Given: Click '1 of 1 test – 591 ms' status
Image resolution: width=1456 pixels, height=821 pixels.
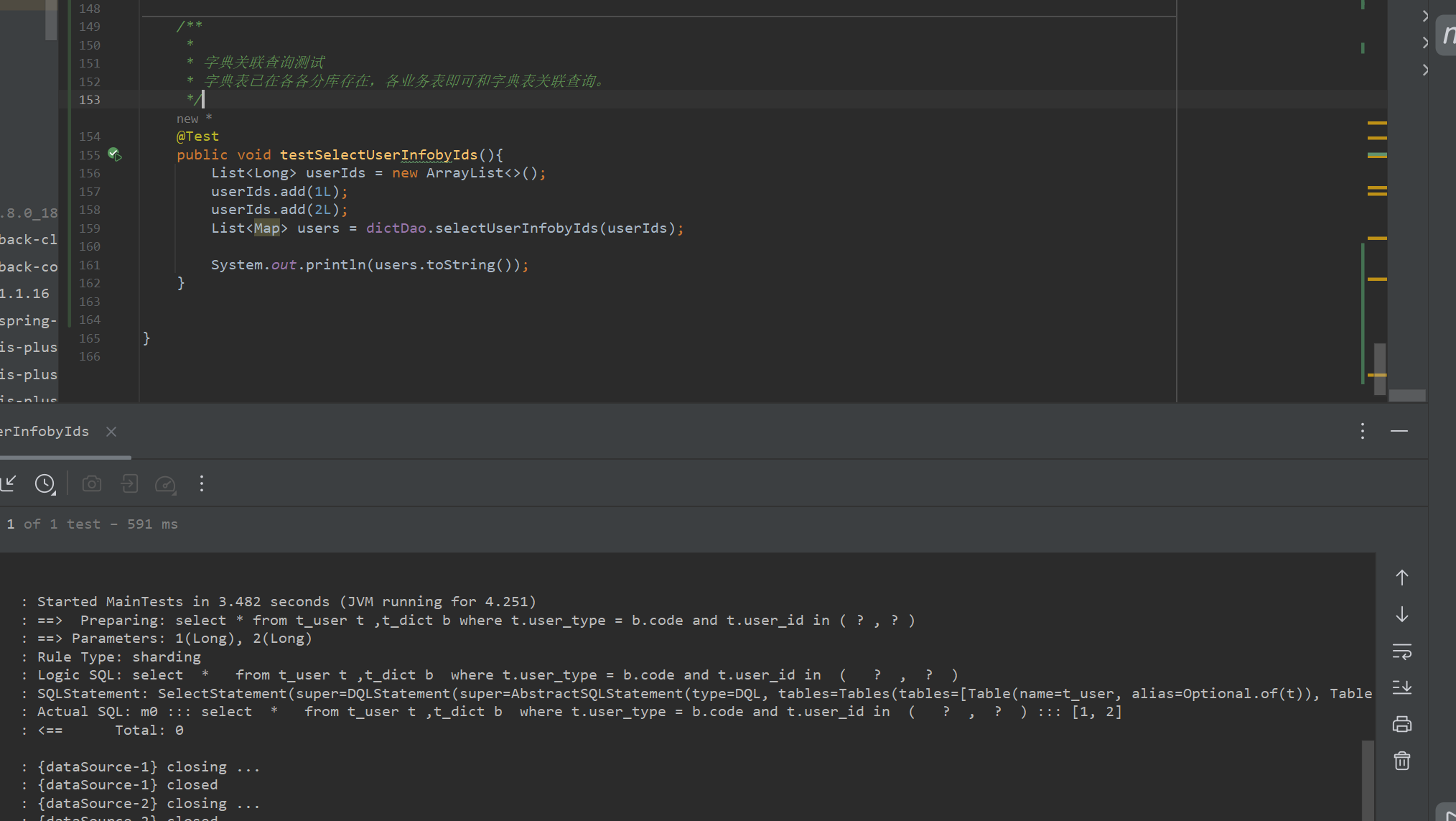Looking at the screenshot, I should pyautogui.click(x=92, y=524).
